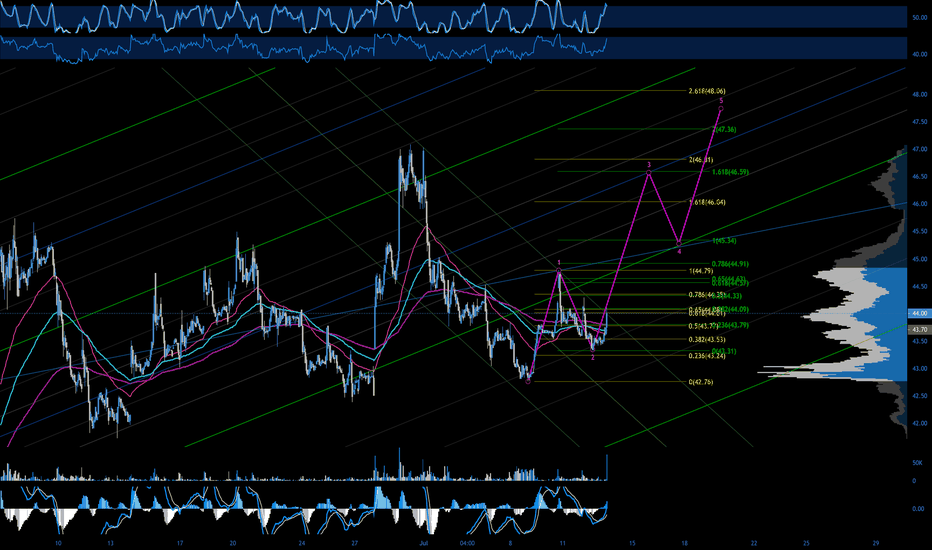
Task: Select the 04:00 time axis label
Action: point(467,543)
